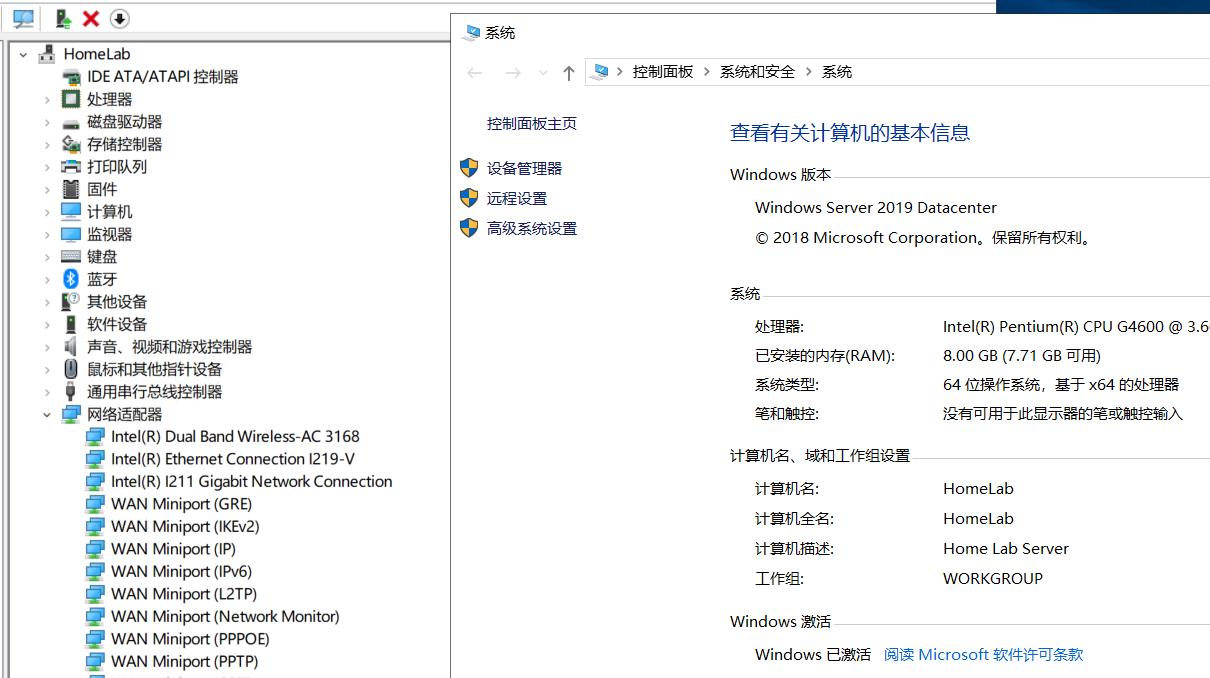
Task: Expand the 存储控制器 node arrow
Action: 47,144
